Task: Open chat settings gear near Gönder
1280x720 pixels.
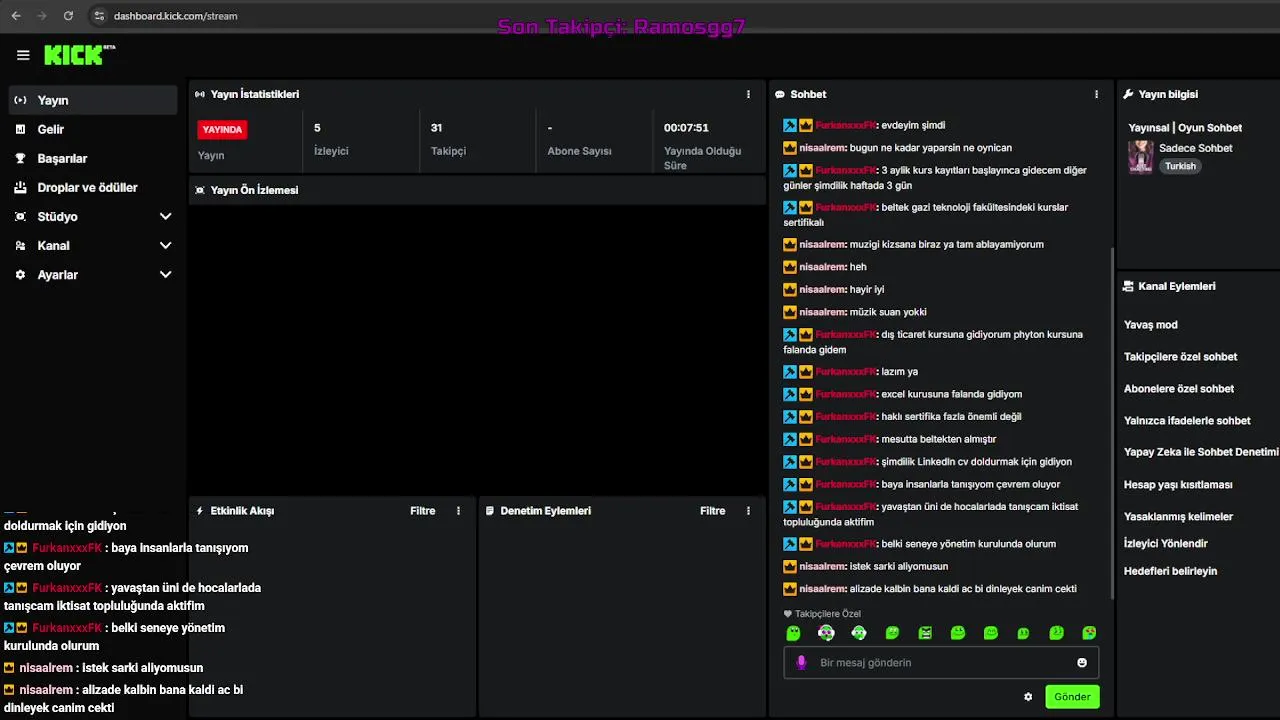Action: [1028, 696]
